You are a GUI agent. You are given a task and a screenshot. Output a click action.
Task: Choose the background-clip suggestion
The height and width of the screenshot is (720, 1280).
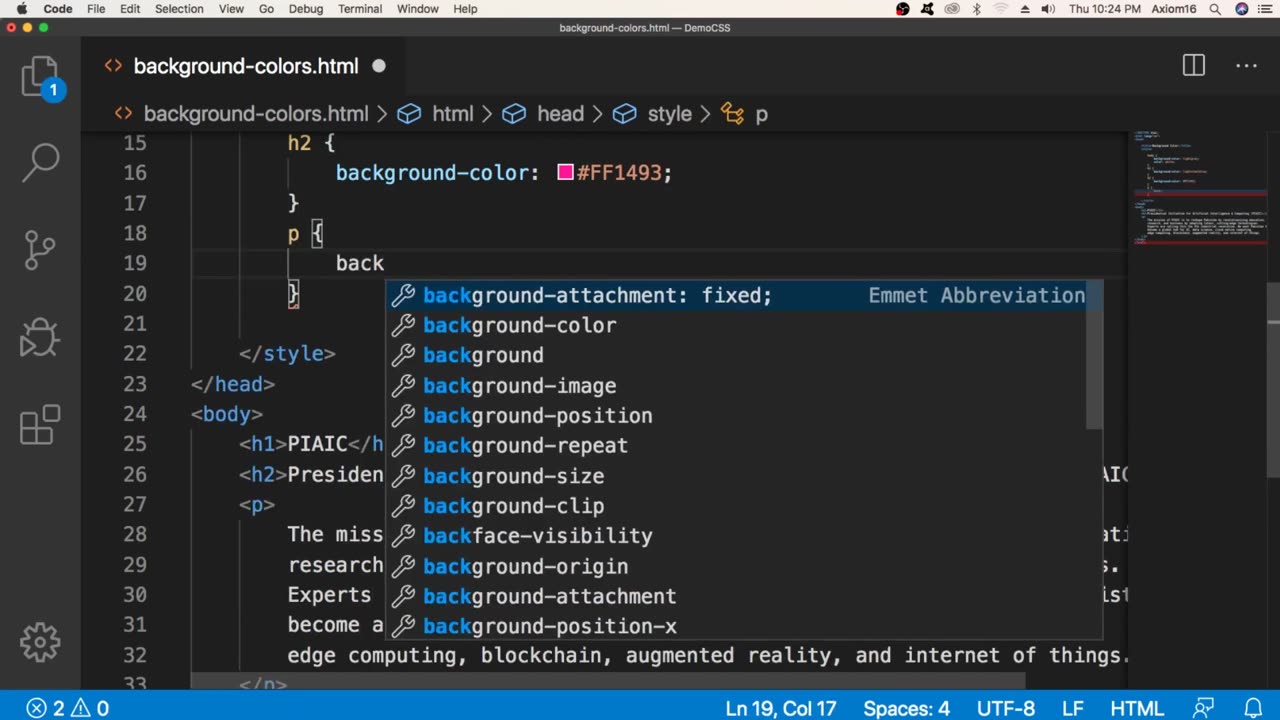pos(744,506)
